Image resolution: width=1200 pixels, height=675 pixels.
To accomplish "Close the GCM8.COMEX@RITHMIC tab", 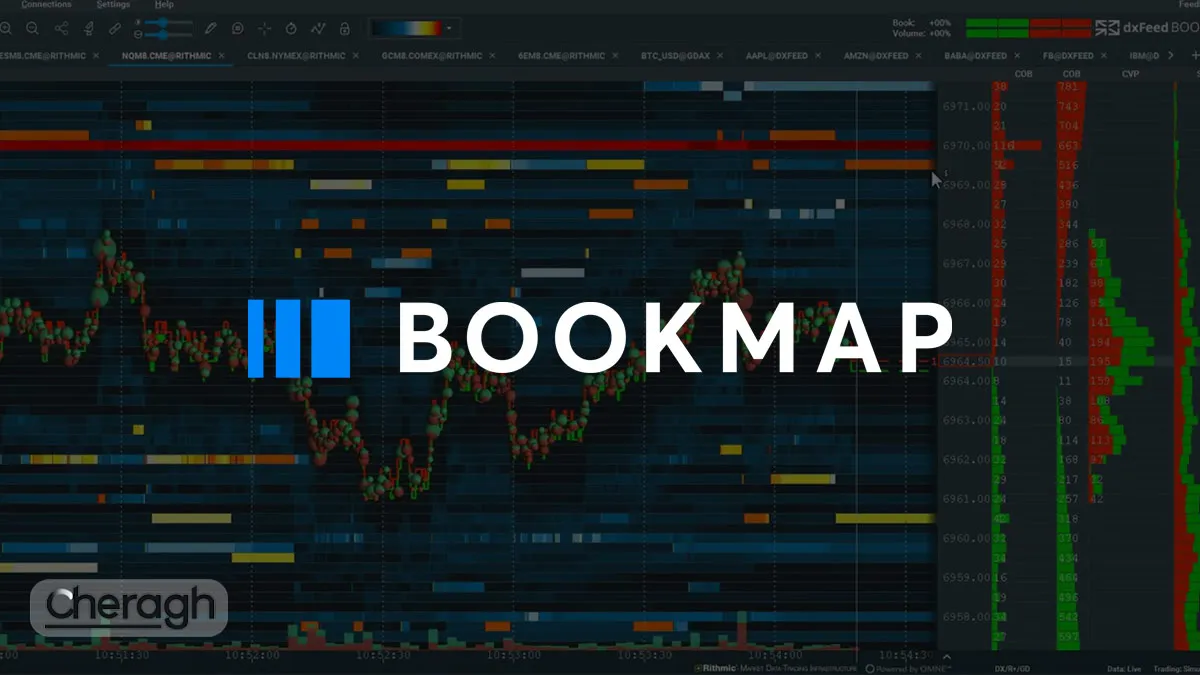I will [490, 56].
